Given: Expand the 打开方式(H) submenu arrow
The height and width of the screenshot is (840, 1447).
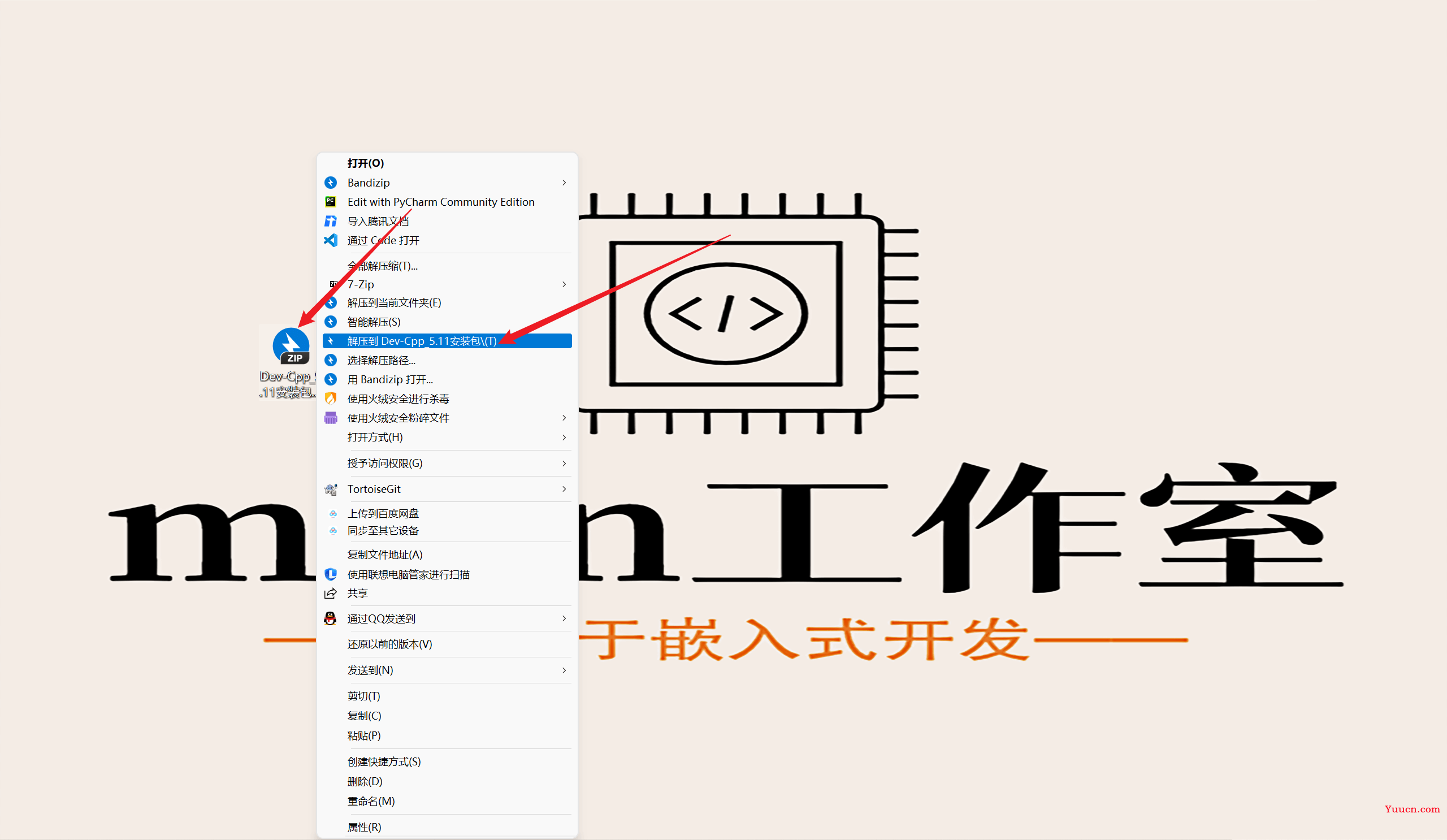Looking at the screenshot, I should pos(564,438).
